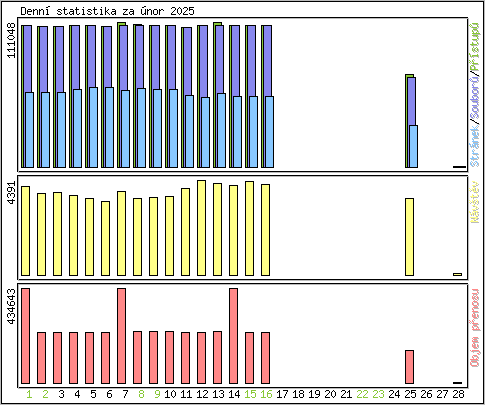485x405 pixels.
Task: Click the purple files bar for day 3
Action: click(x=60, y=59)
